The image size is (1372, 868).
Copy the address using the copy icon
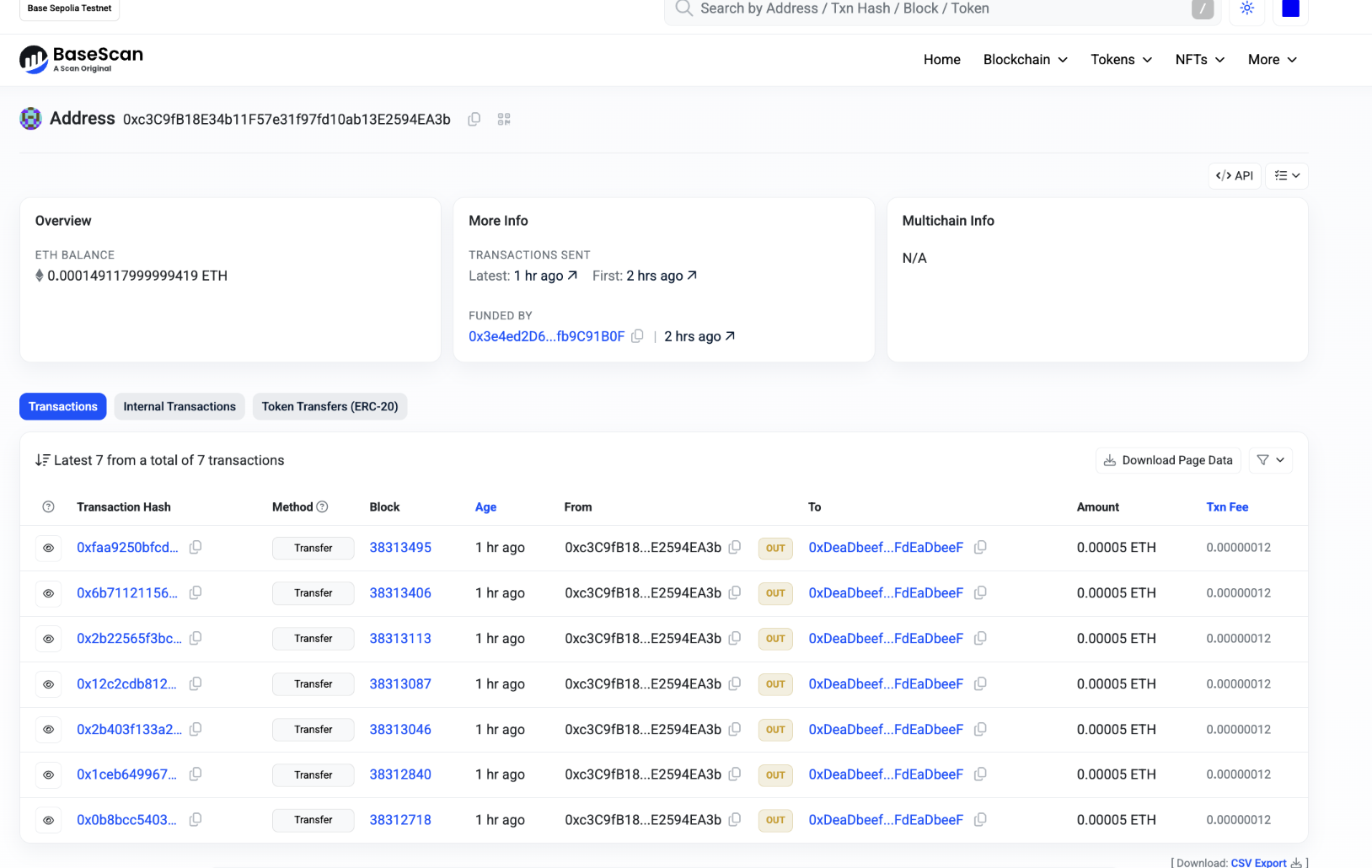474,119
